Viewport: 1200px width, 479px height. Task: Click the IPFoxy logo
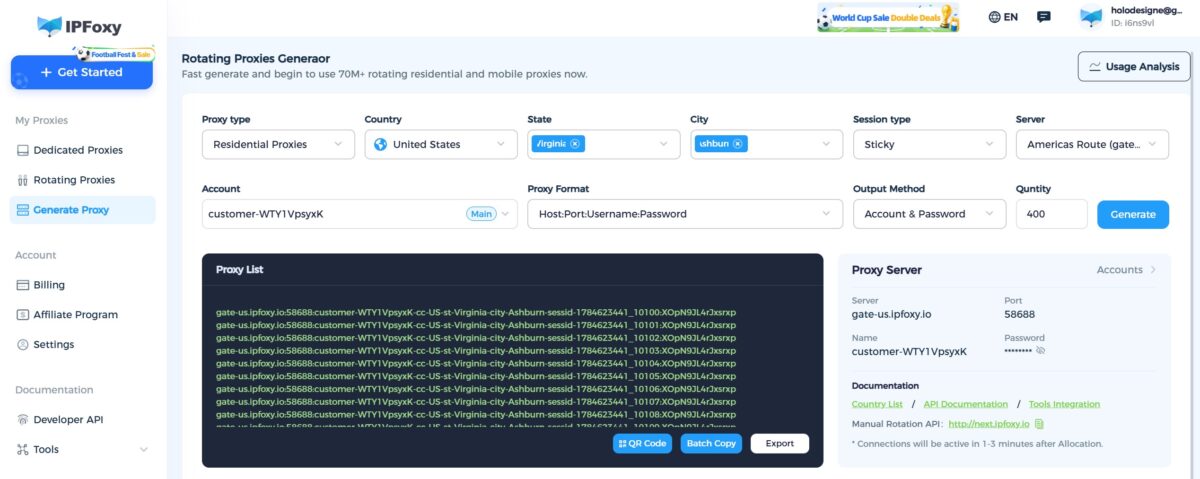pos(78,26)
